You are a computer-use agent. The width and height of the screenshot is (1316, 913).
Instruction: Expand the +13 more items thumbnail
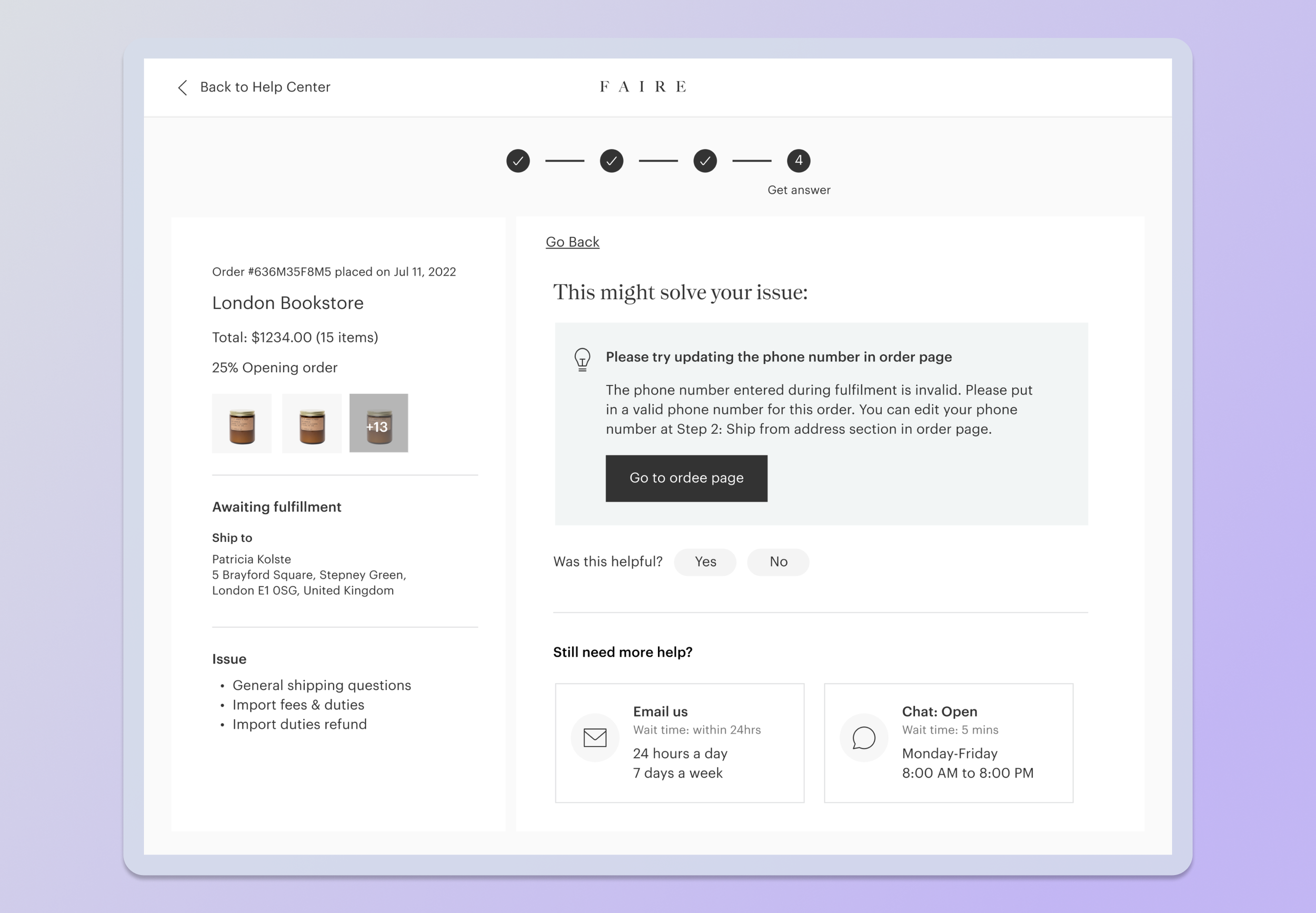pyautogui.click(x=378, y=423)
